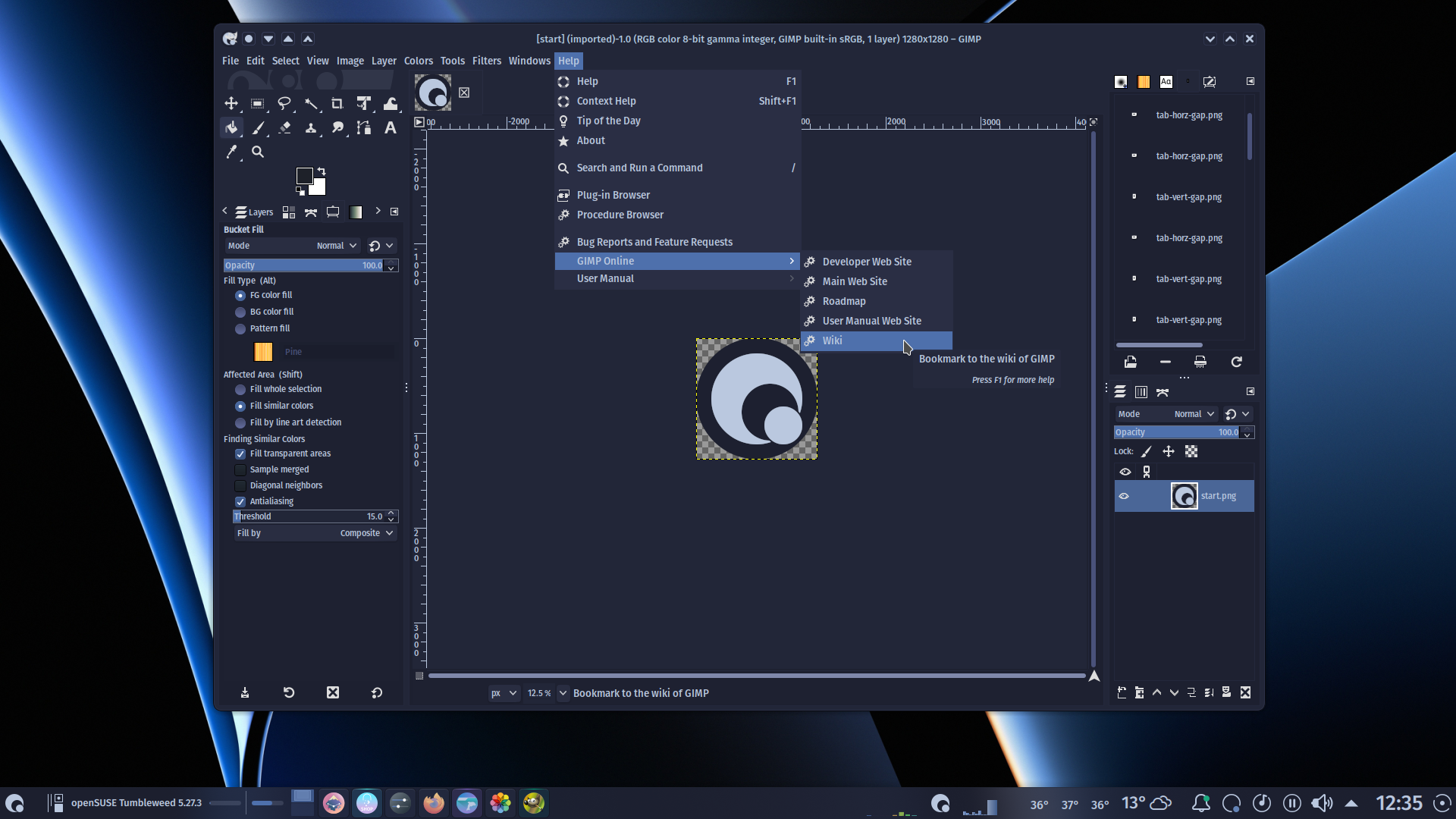This screenshot has width=1456, height=819.
Task: Select BG color fill radio button
Action: coord(240,312)
